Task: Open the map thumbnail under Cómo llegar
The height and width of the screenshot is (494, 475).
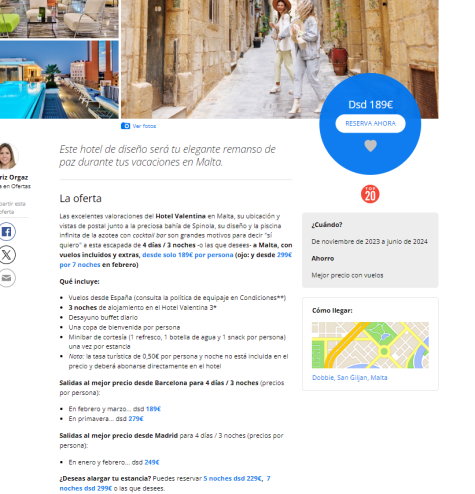Action: click(x=370, y=345)
